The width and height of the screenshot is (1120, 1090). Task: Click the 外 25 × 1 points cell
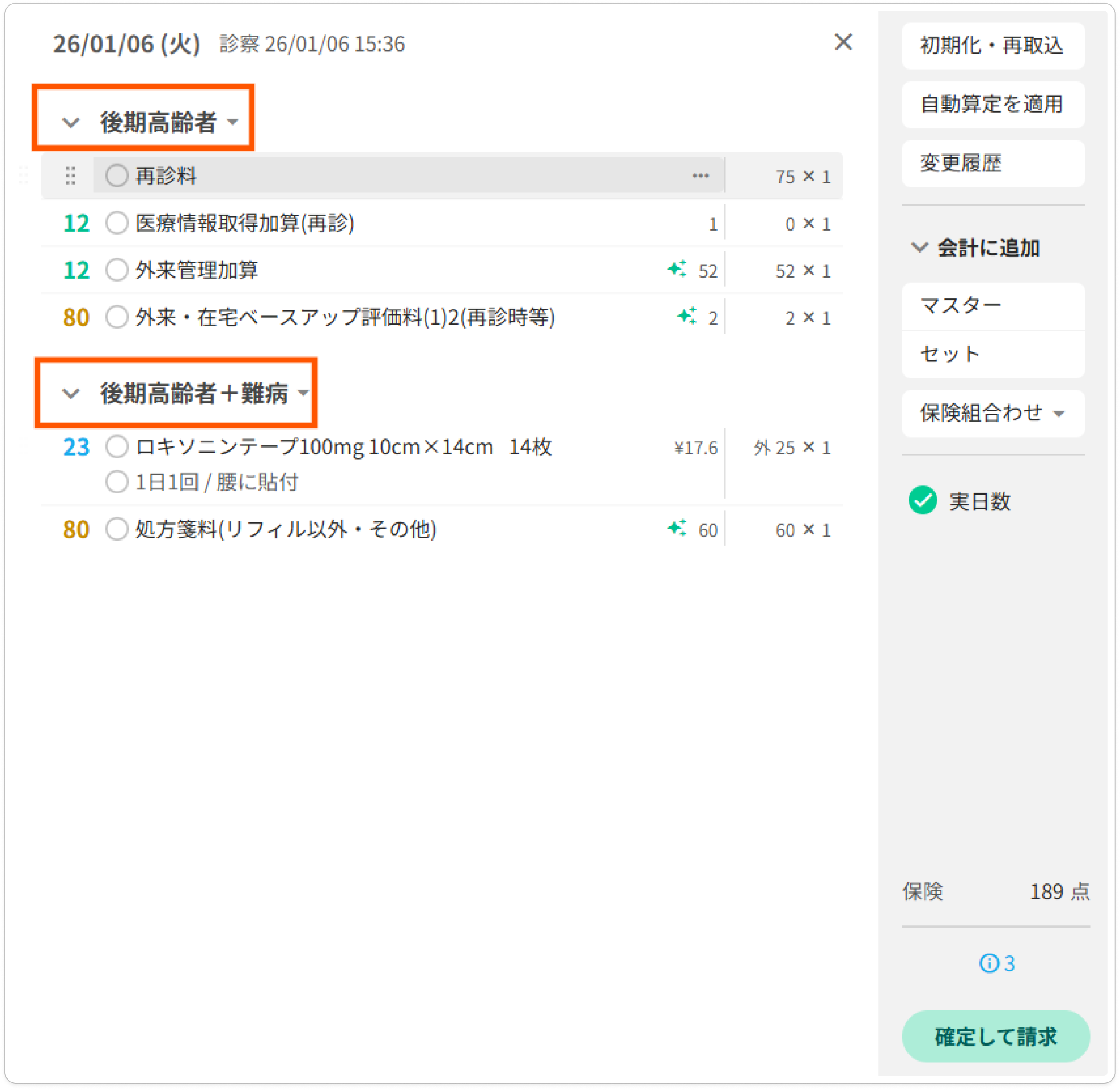pyautogui.click(x=791, y=448)
